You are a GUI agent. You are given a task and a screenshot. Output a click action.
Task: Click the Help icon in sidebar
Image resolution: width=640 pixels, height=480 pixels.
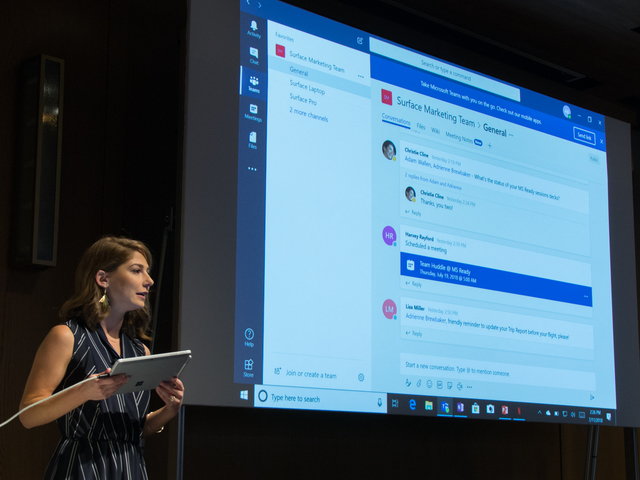[x=249, y=337]
